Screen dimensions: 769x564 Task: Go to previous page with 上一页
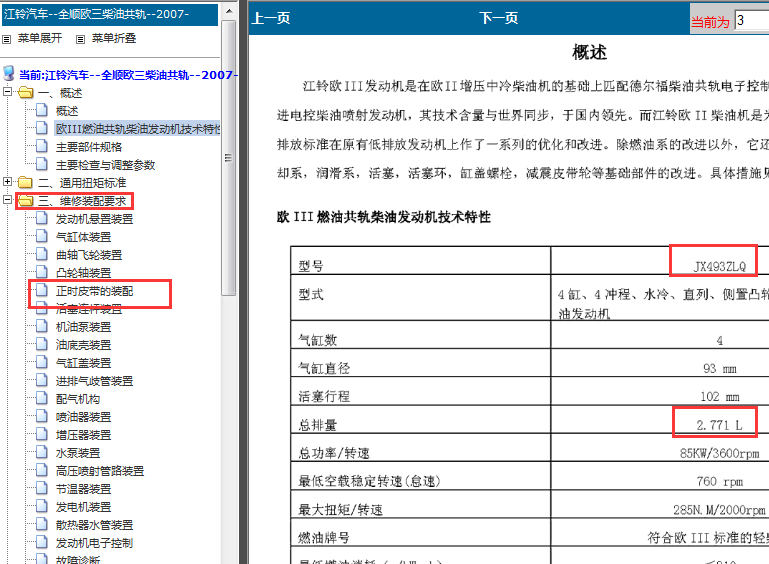tap(271, 19)
